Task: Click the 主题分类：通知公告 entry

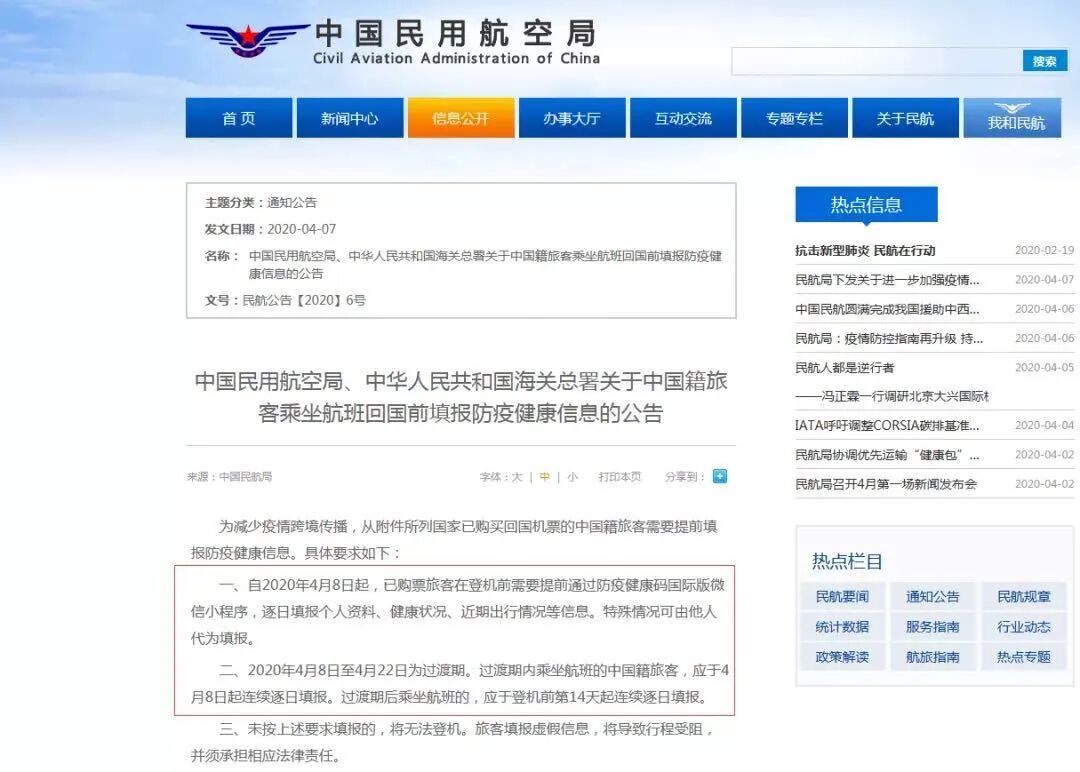Action: (260, 202)
